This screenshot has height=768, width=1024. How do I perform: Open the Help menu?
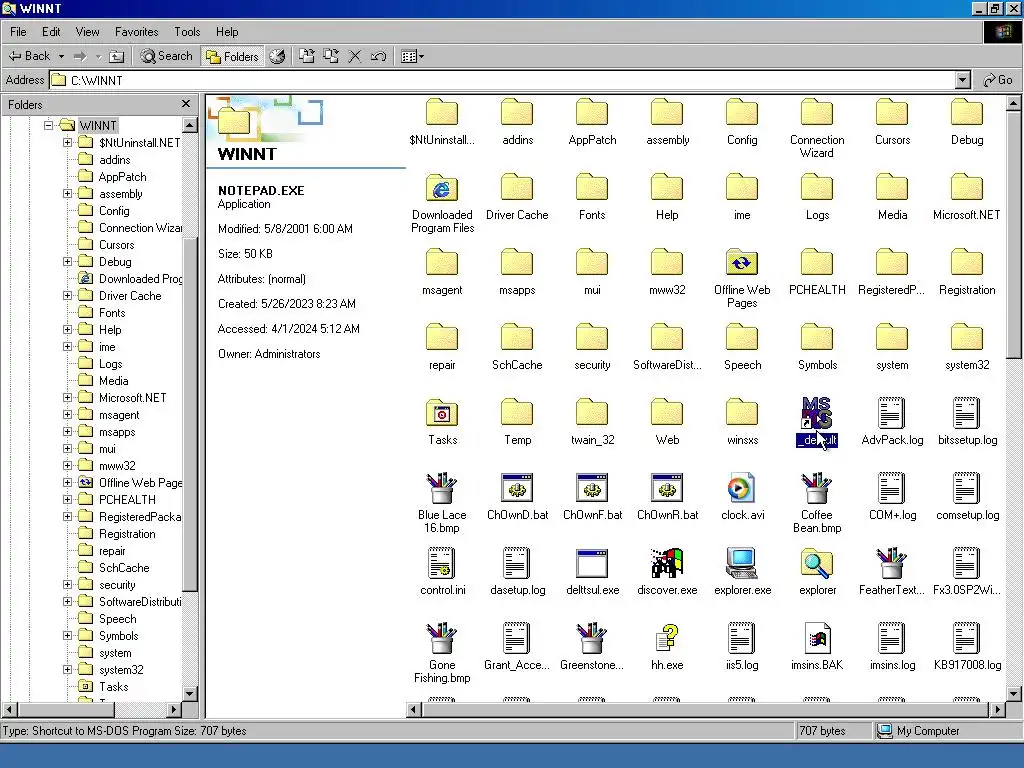pos(227,31)
